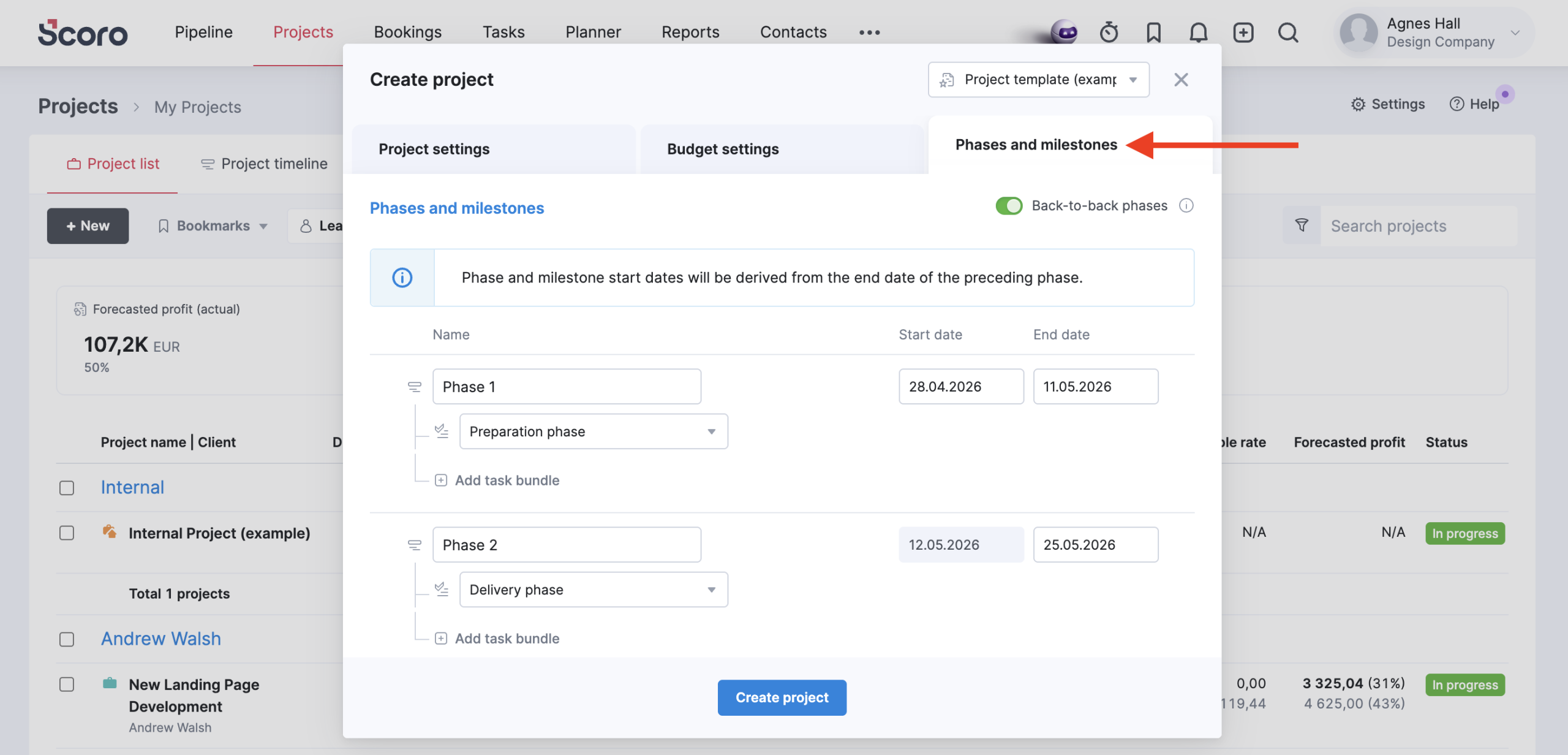The width and height of the screenshot is (1568, 755).
Task: Select the Andrew Walsh group checkbox
Action: point(67,639)
